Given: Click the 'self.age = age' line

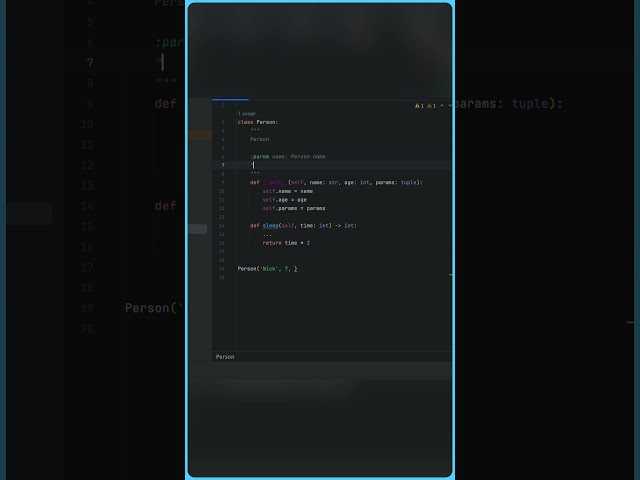Looking at the screenshot, I should click(284, 200).
